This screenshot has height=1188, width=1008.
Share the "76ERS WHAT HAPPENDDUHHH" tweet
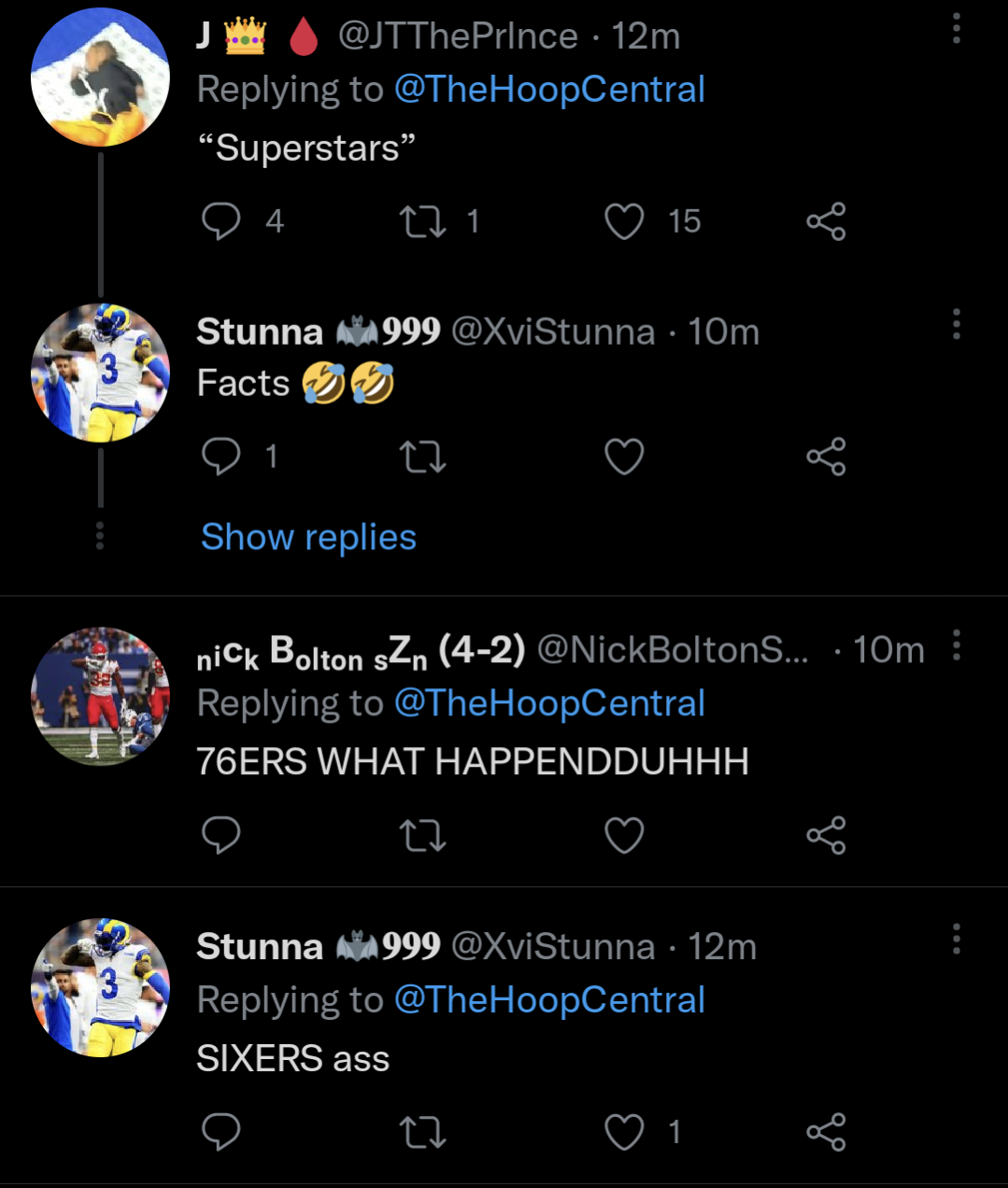[x=826, y=835]
